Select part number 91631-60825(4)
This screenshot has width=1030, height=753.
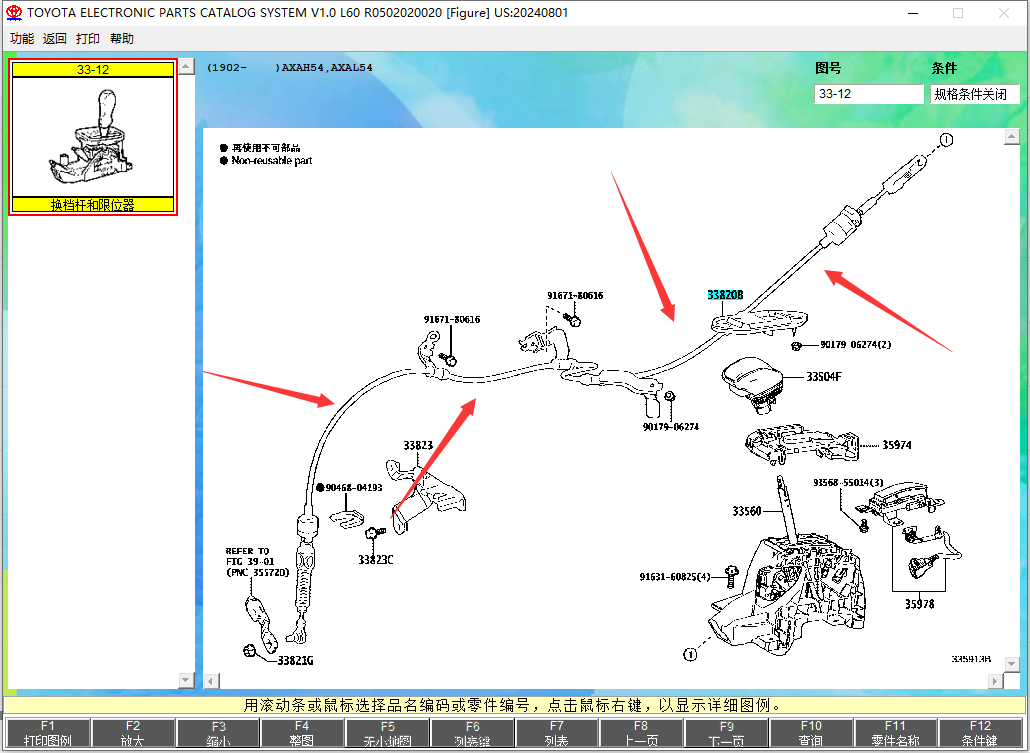tap(675, 576)
